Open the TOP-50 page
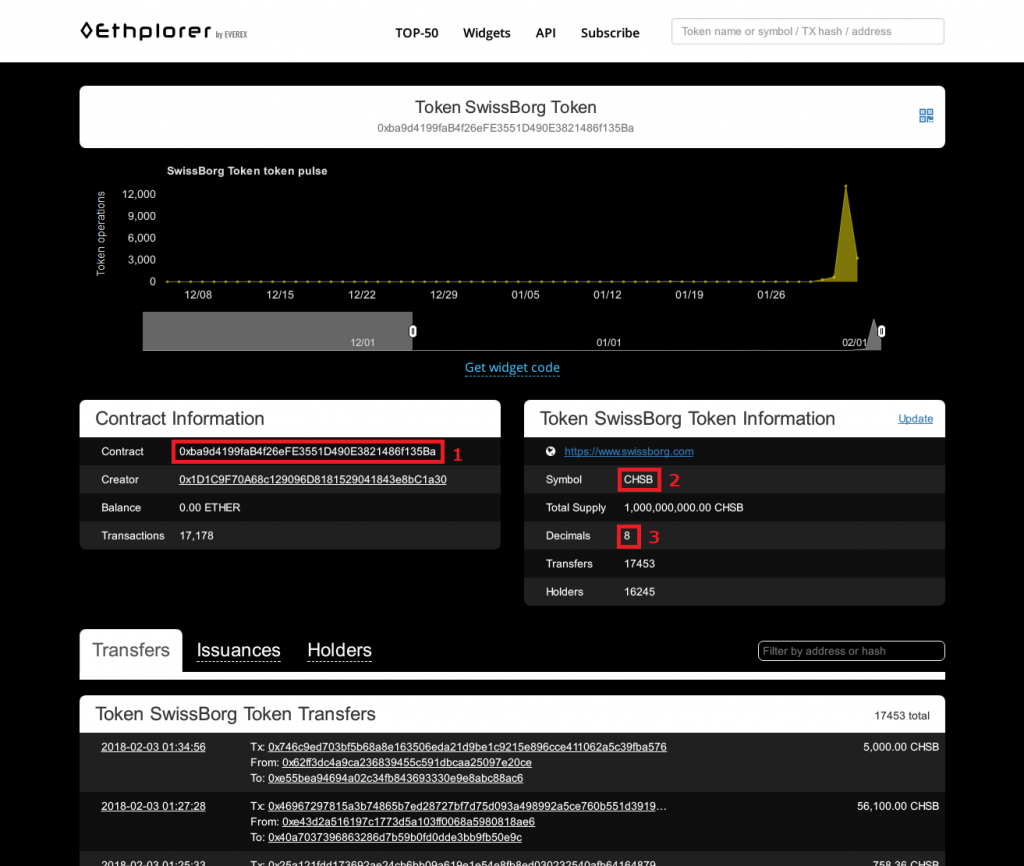 coord(416,32)
